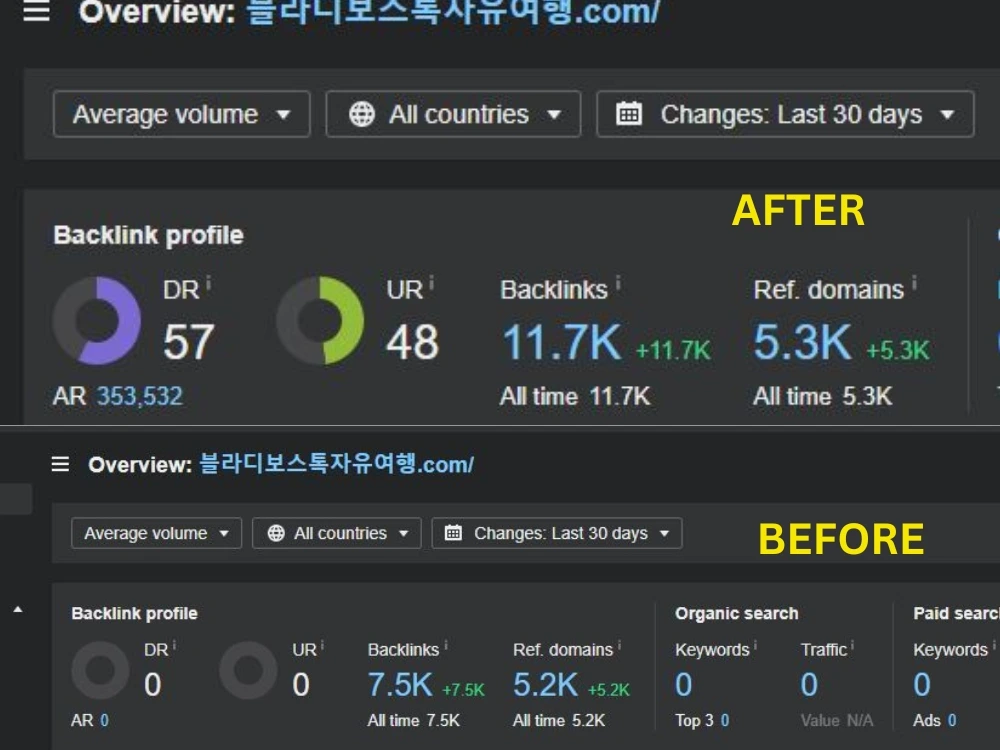1000x750 pixels.
Task: Click Ads value 0
Action: click(952, 721)
